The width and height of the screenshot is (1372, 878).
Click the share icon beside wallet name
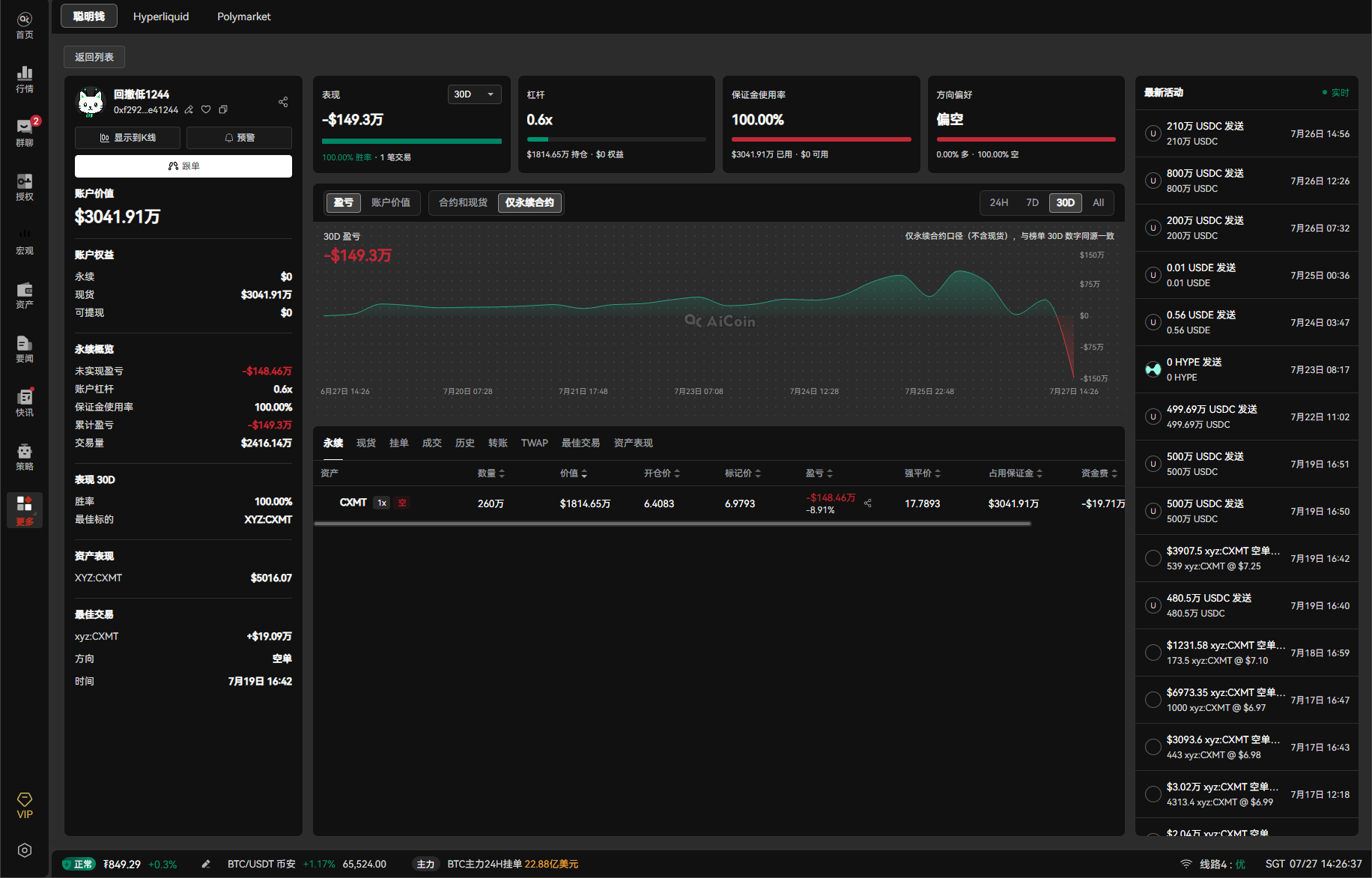pos(283,102)
